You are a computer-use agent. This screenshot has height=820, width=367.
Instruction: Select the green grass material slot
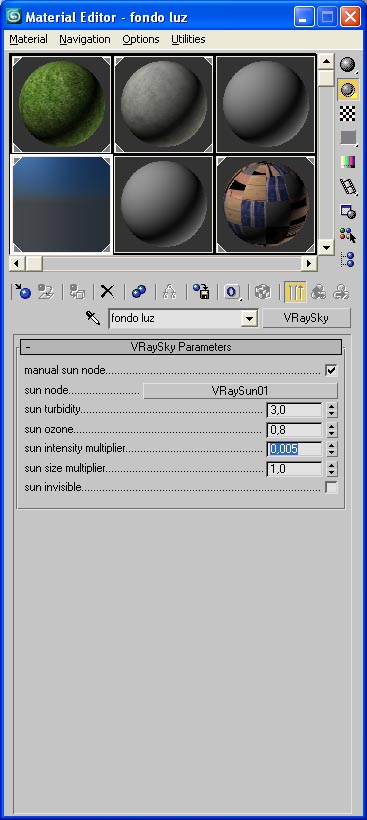(x=62, y=104)
